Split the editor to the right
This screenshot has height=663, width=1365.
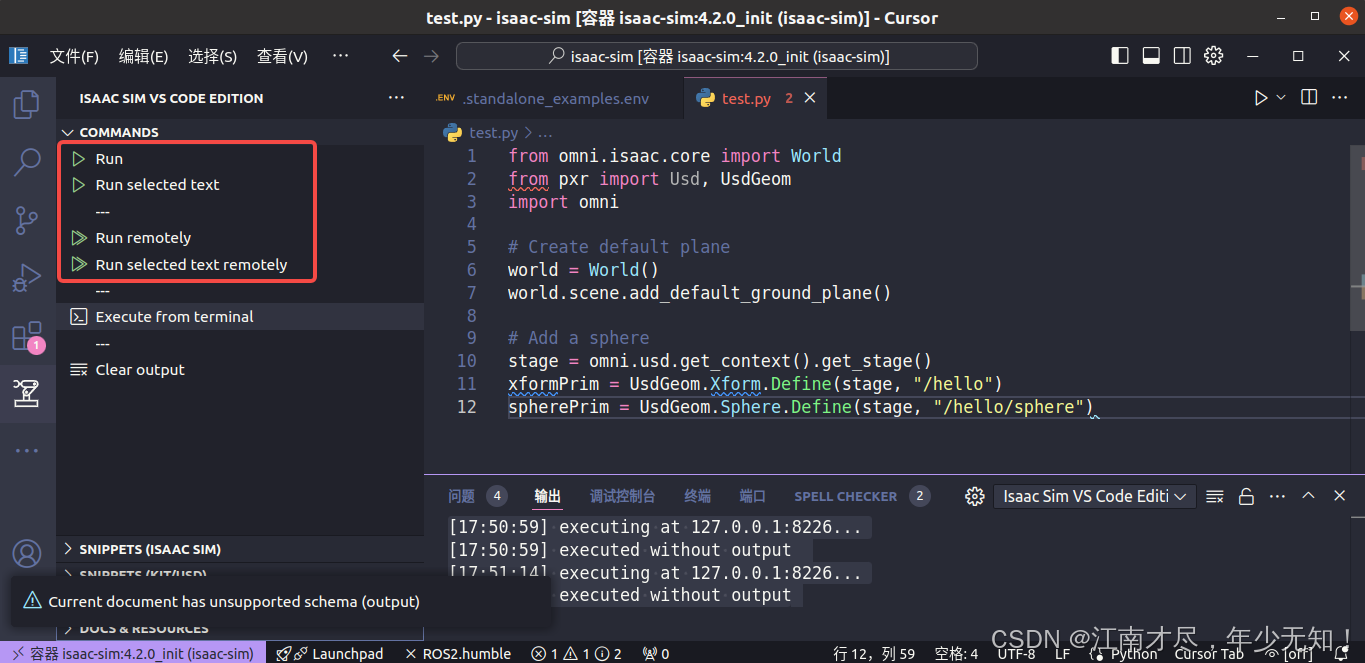[x=1309, y=97]
